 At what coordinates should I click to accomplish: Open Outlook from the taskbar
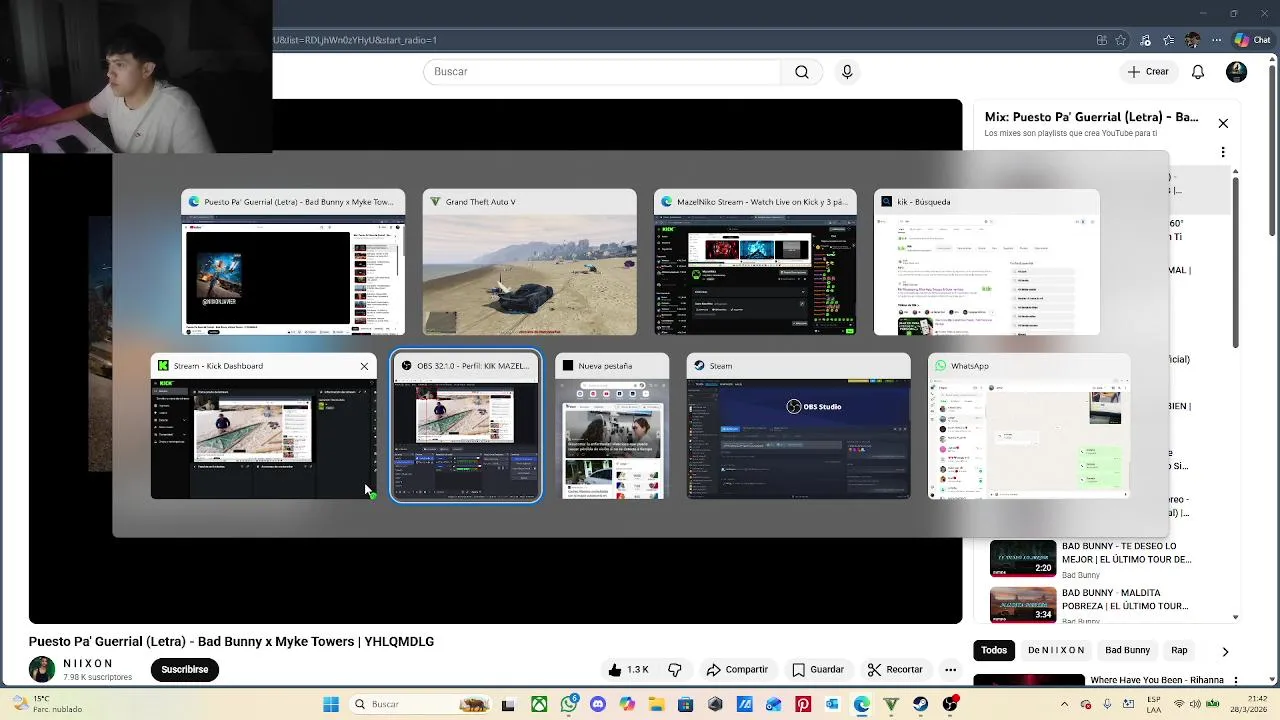pos(832,704)
